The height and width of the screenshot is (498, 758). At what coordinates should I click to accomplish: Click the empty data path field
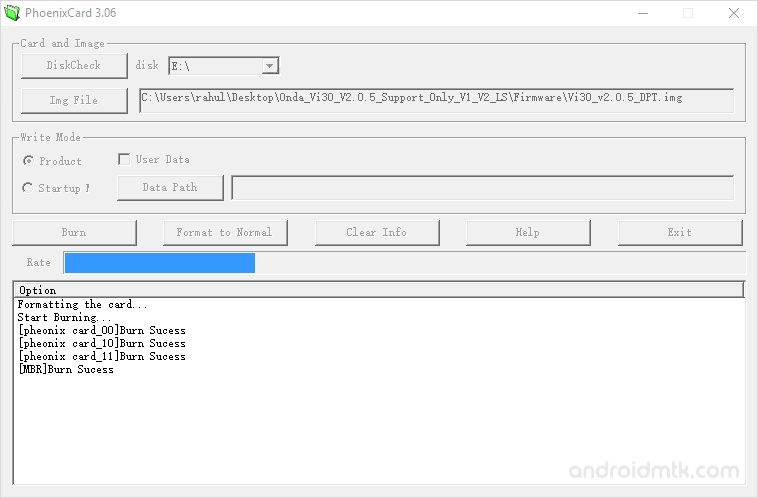[482, 188]
